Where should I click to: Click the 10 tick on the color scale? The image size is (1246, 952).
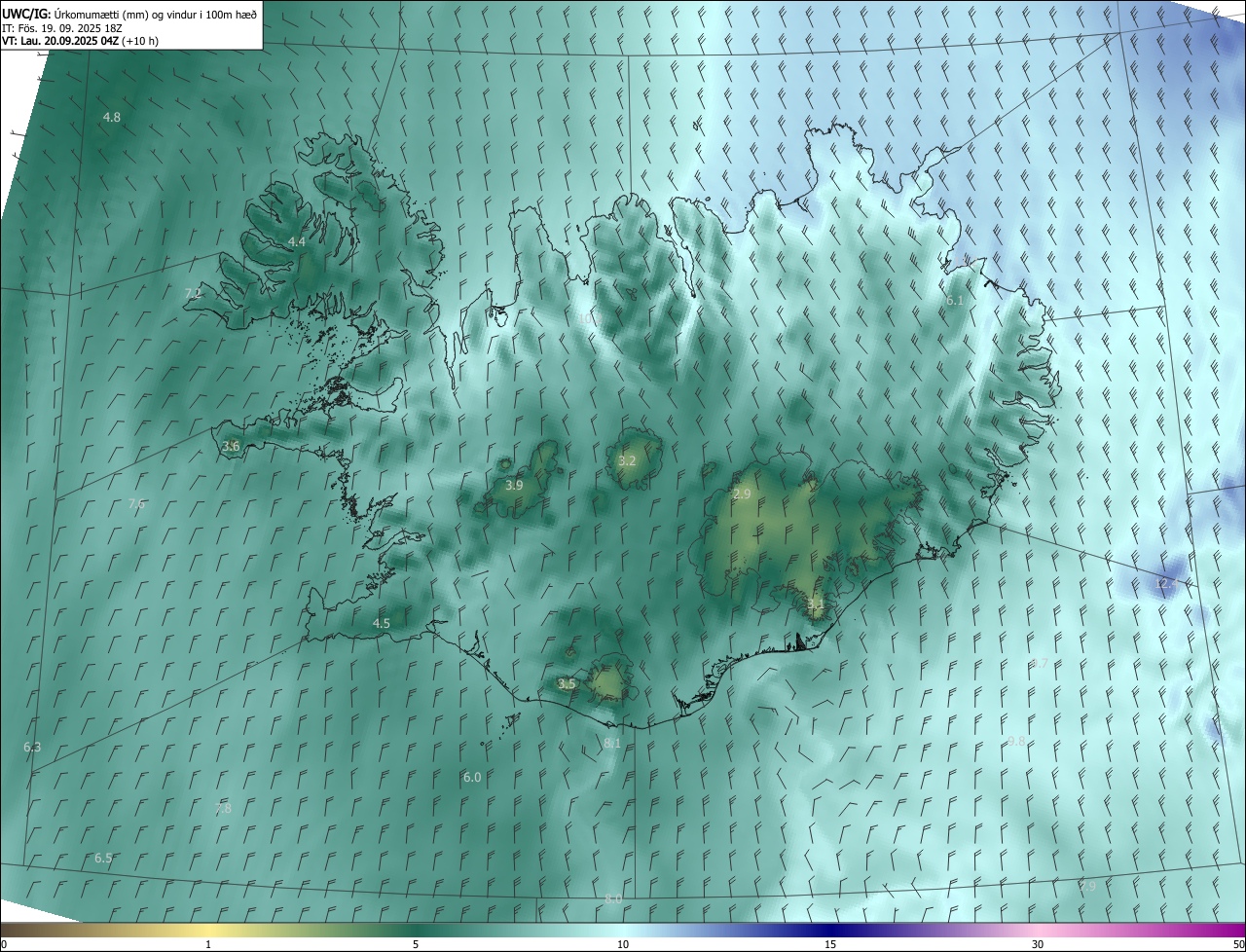[x=623, y=944]
